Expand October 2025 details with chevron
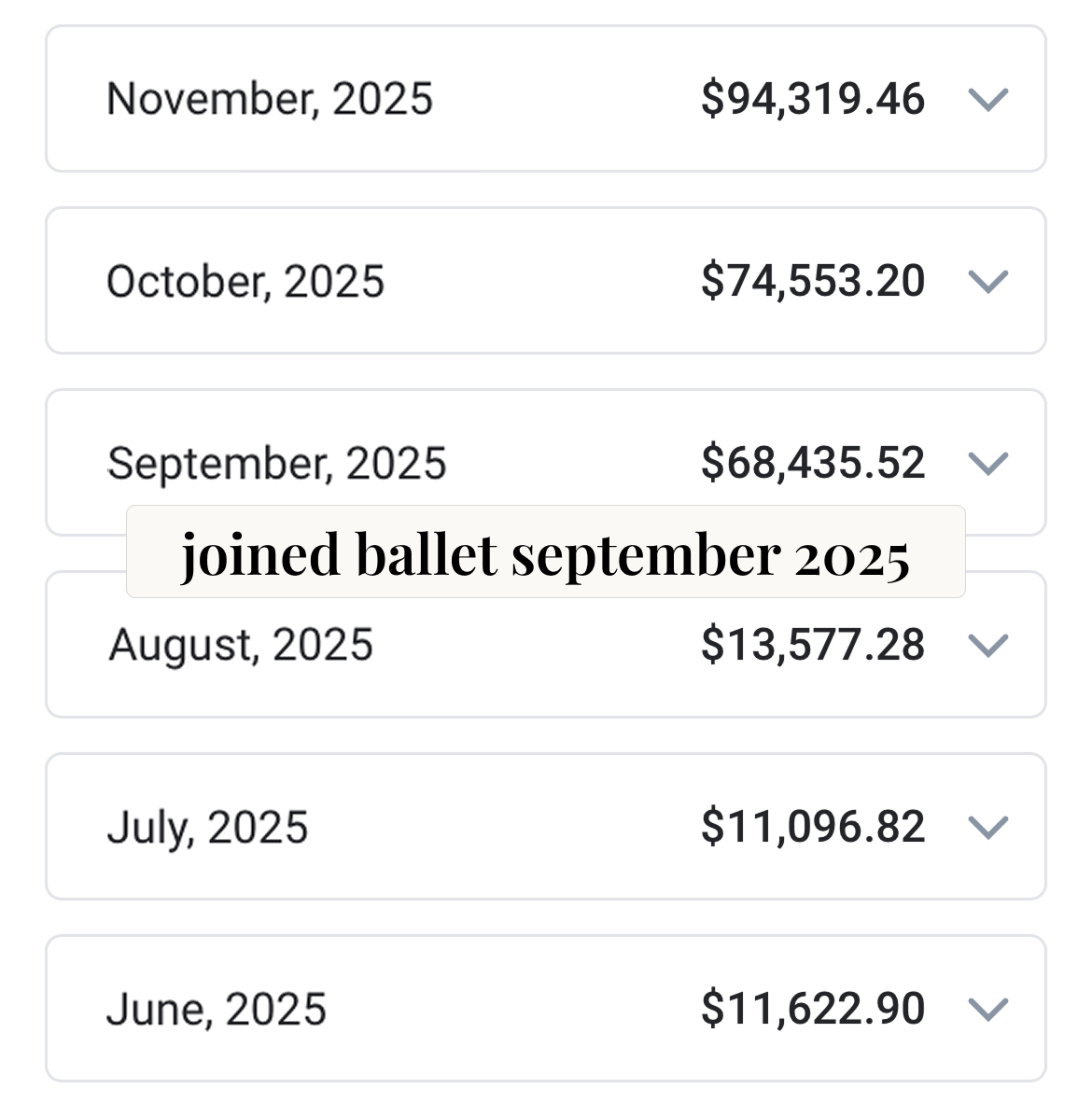The image size is (1092, 1103). pyautogui.click(x=988, y=281)
